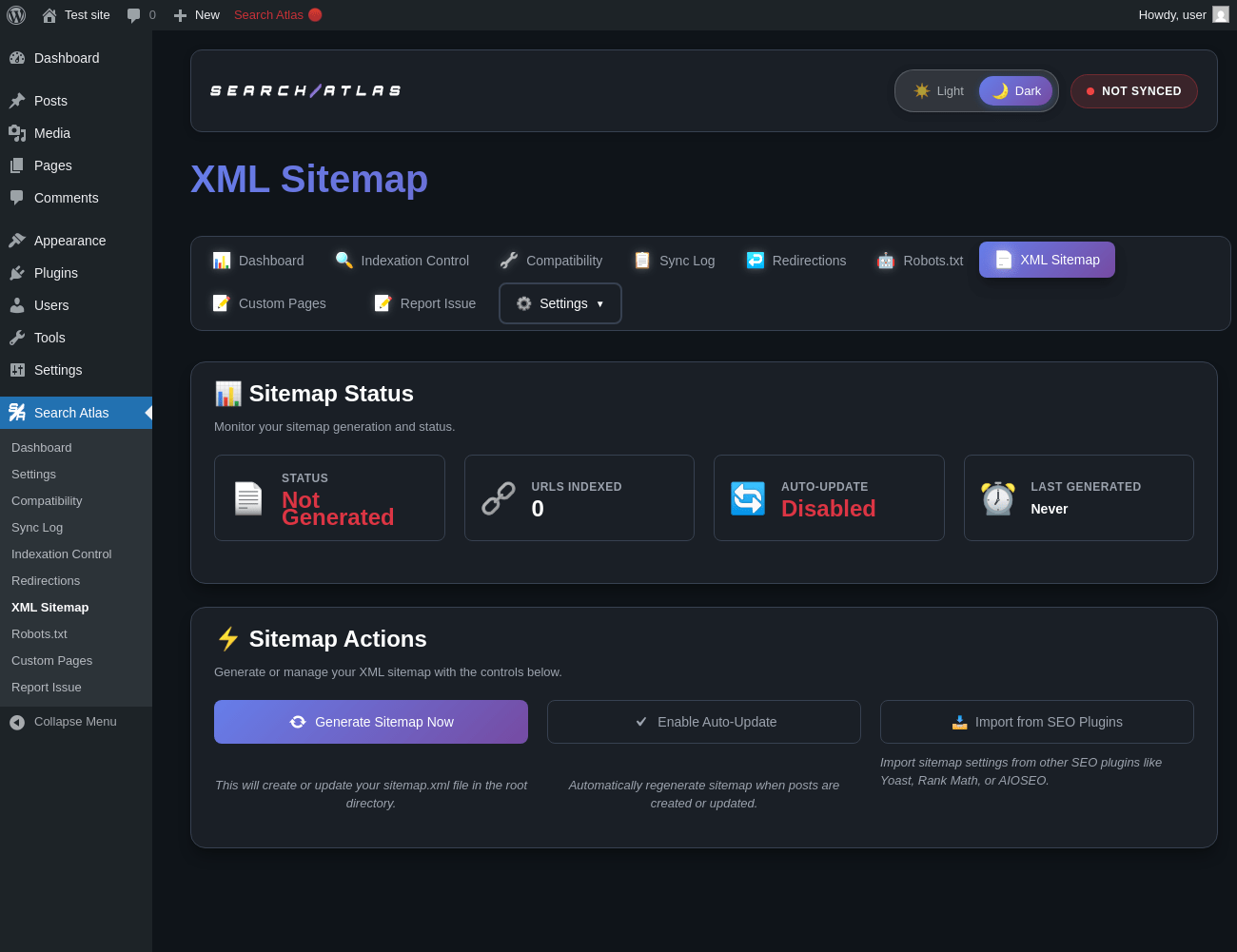Click the Appearance brush icon

point(17,241)
